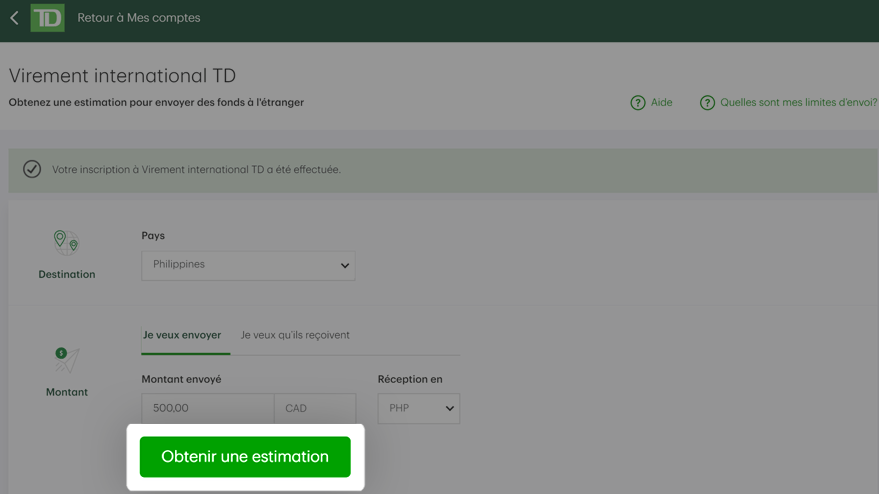Open the Réception en PHP dropdown
Screen dimensions: 879x494
tap(419, 408)
